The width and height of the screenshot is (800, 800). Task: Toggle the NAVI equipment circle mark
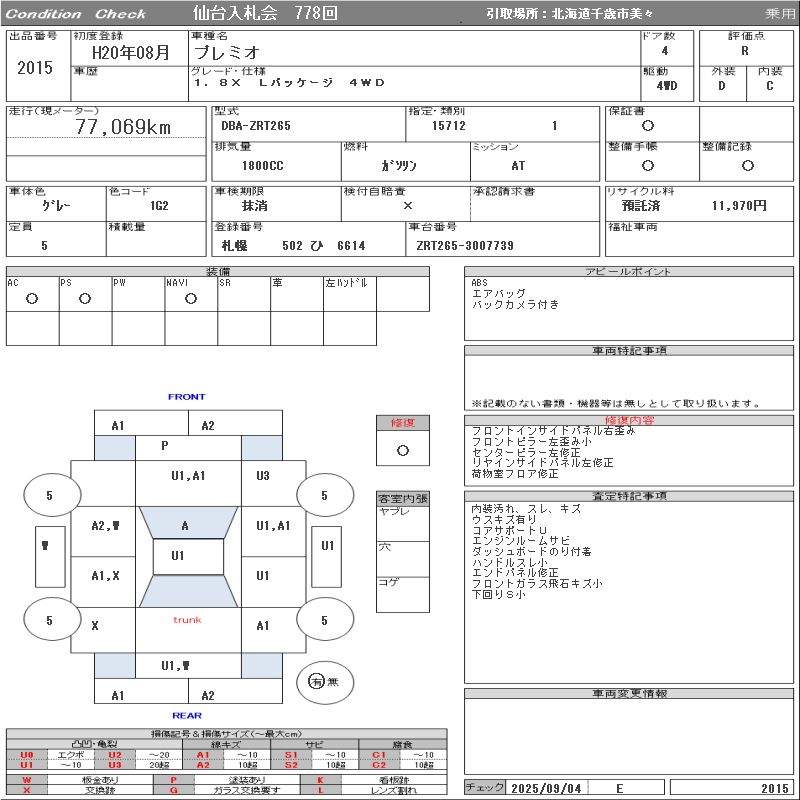pyautogui.click(x=191, y=298)
